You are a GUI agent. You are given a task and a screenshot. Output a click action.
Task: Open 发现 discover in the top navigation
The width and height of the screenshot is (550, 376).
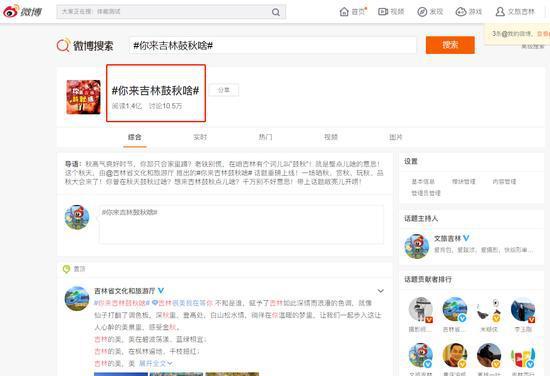point(430,12)
